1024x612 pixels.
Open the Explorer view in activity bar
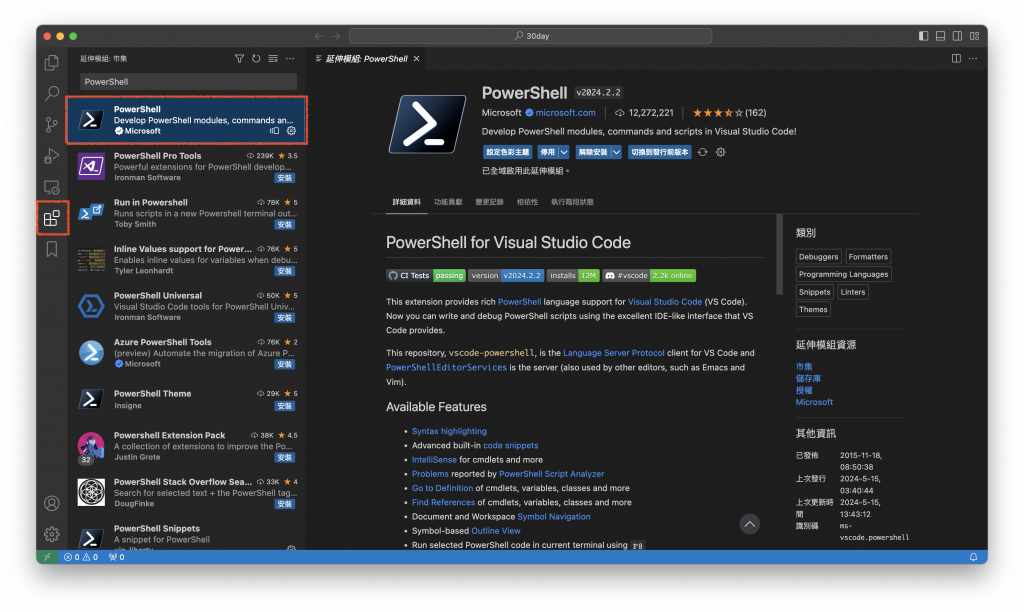click(x=52, y=63)
